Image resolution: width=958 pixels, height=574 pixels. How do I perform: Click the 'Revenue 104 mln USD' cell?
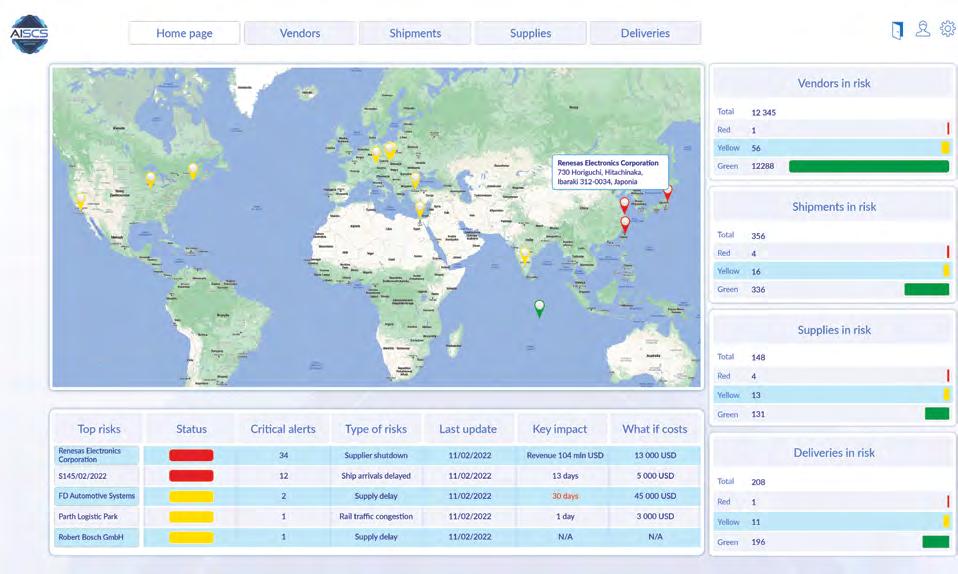click(x=565, y=455)
